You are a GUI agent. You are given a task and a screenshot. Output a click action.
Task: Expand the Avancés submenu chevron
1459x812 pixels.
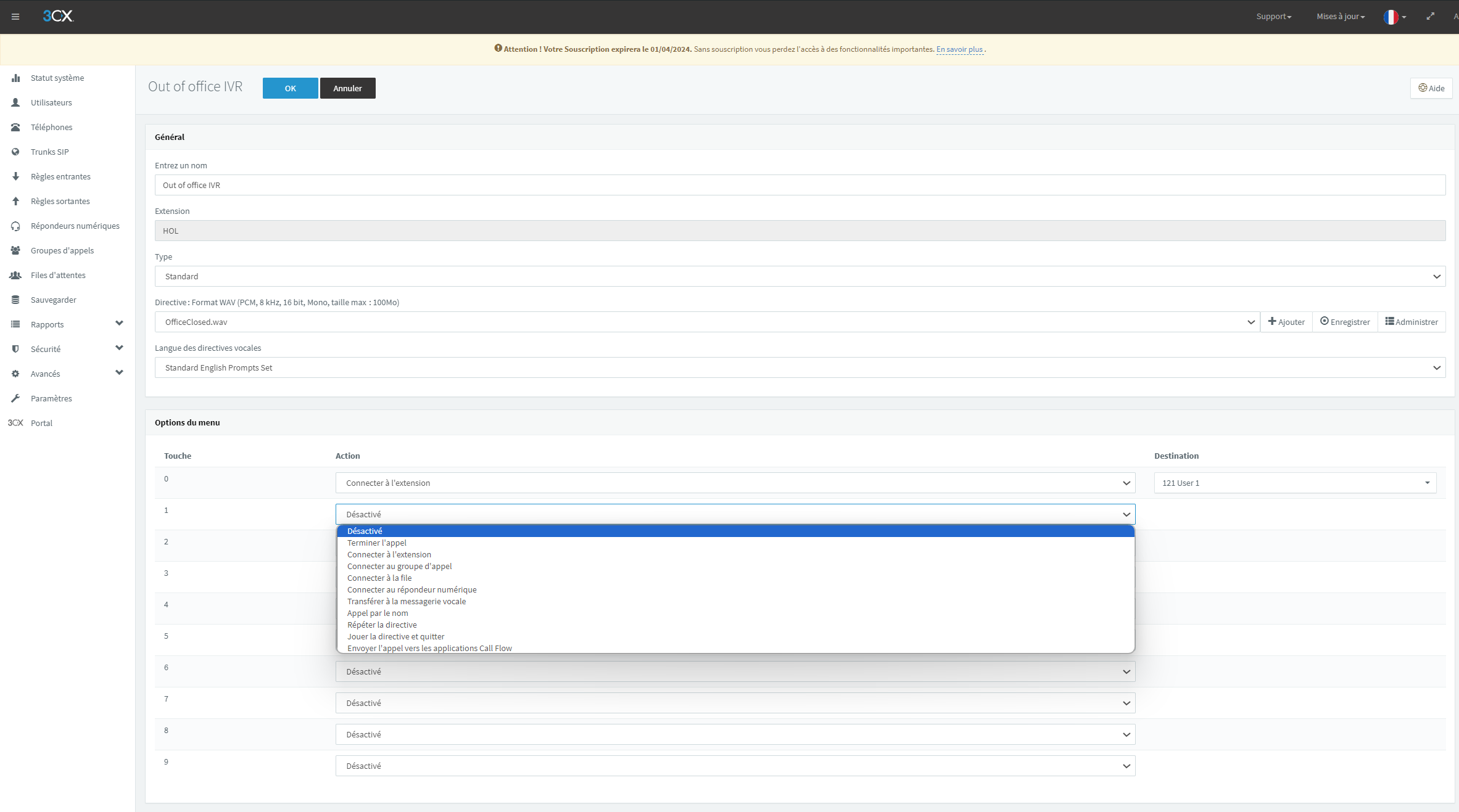point(119,372)
